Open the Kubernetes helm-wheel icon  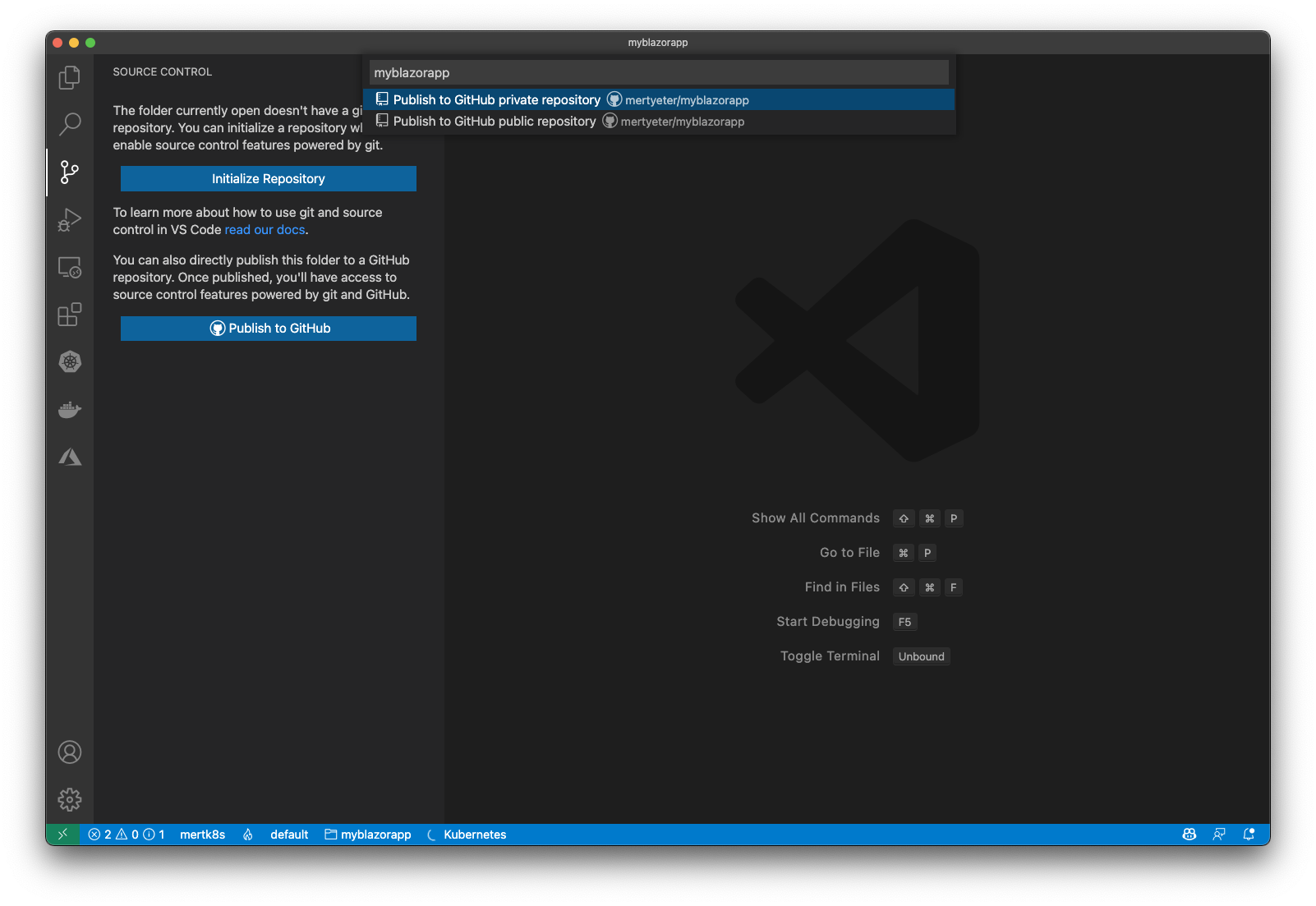coord(70,361)
